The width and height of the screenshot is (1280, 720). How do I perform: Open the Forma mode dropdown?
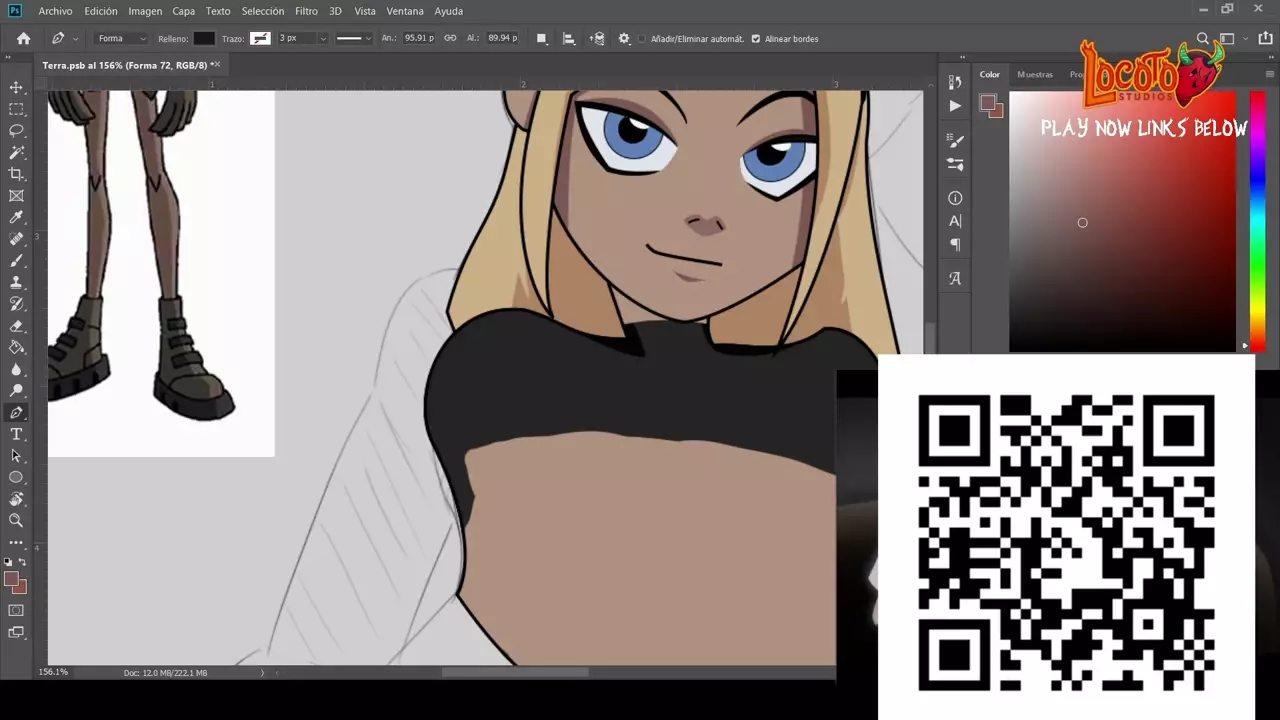click(x=121, y=39)
